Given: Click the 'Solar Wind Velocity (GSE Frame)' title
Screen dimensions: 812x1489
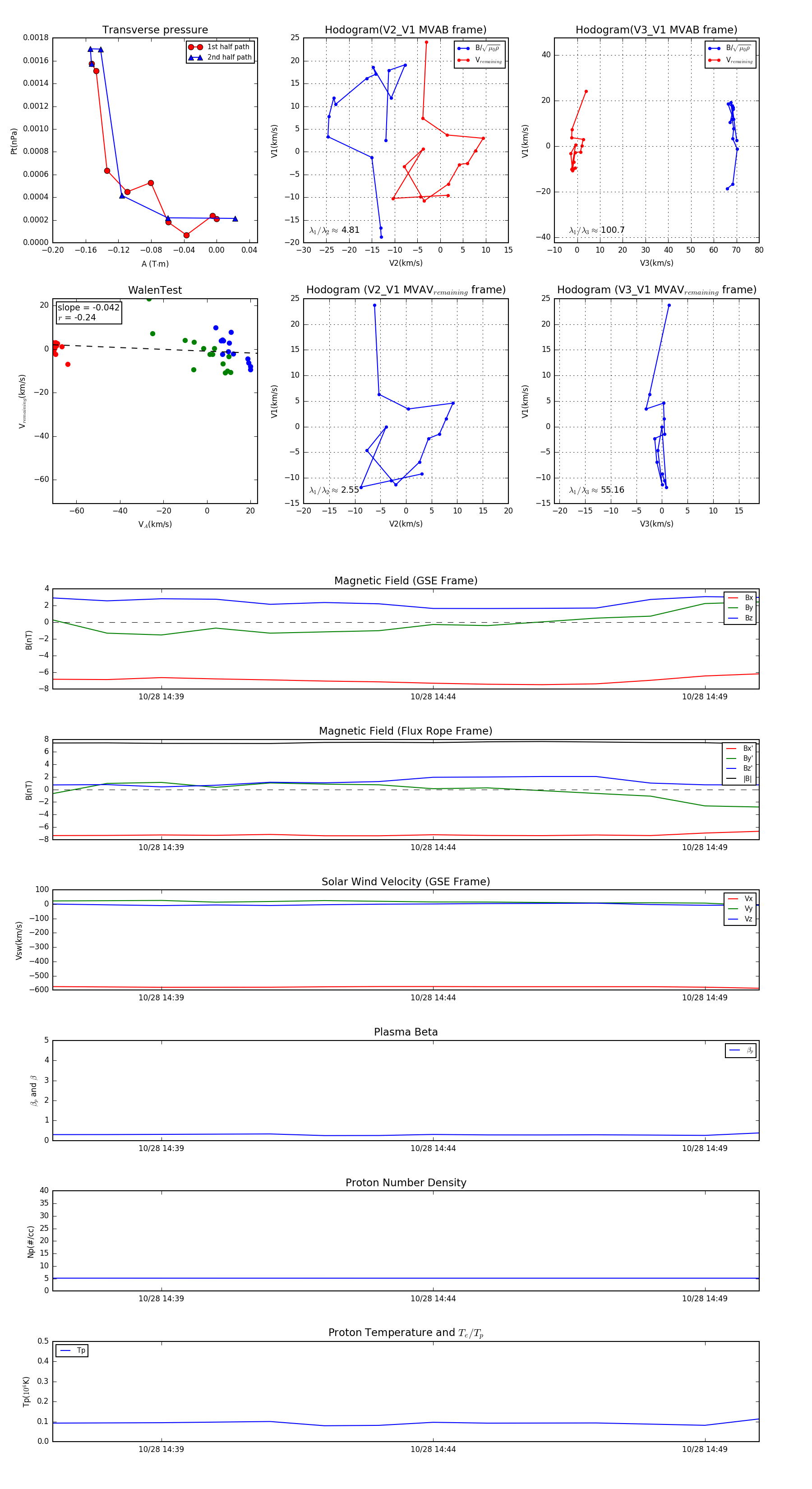Looking at the screenshot, I should 406,882.
